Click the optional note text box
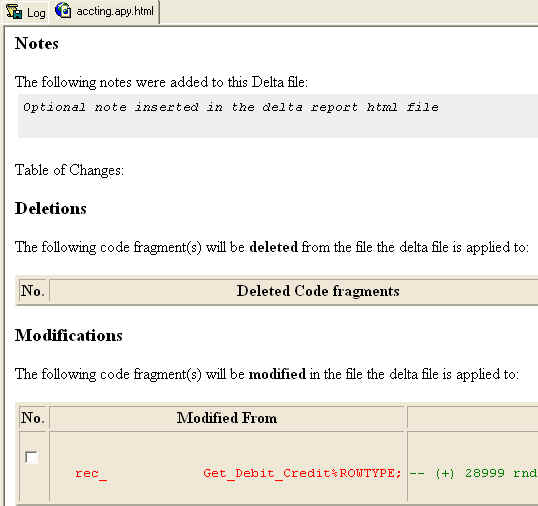This screenshot has height=506, width=538. (278, 116)
